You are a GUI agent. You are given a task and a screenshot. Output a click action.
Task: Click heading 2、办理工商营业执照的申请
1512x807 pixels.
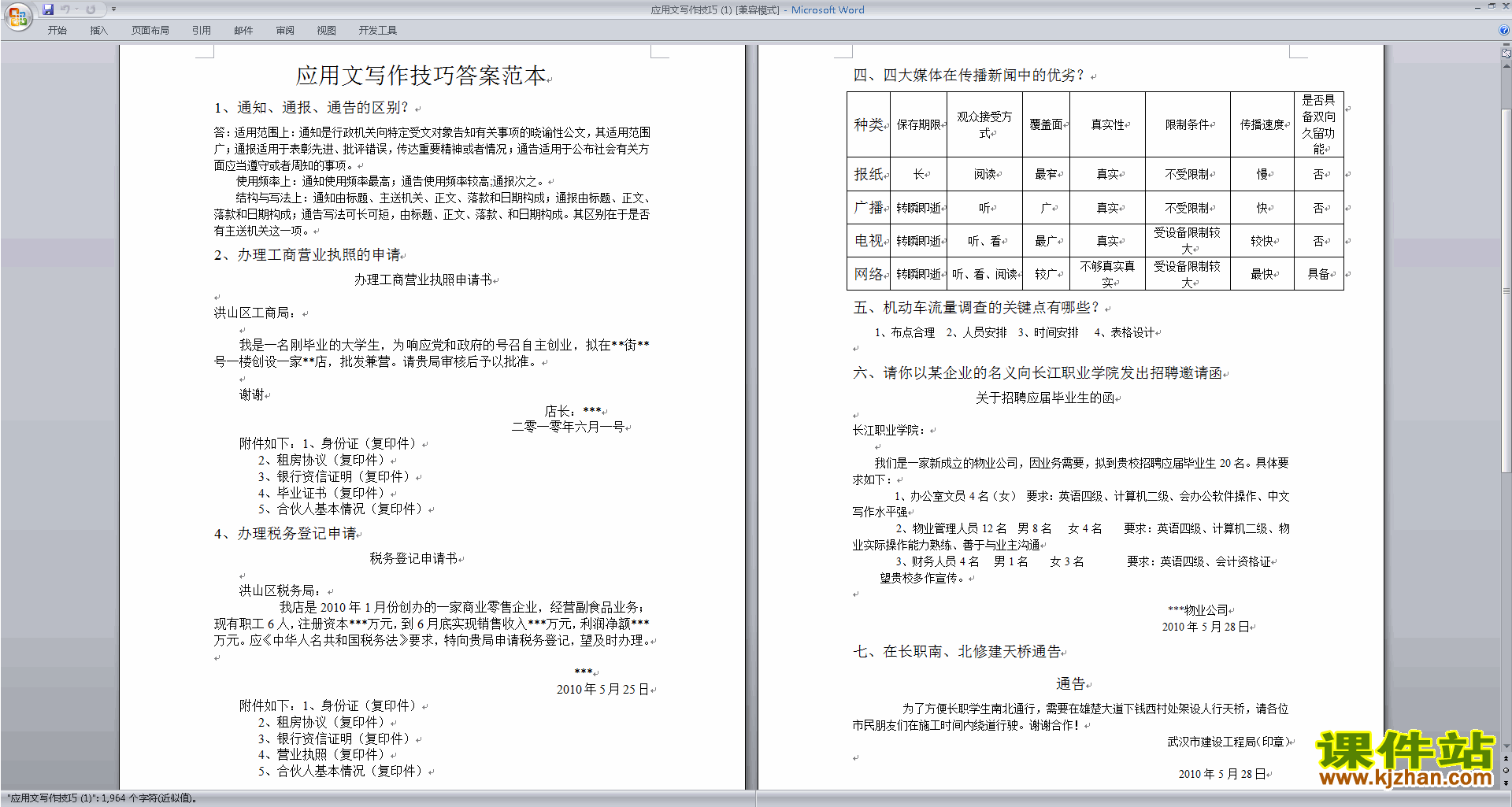click(x=307, y=255)
